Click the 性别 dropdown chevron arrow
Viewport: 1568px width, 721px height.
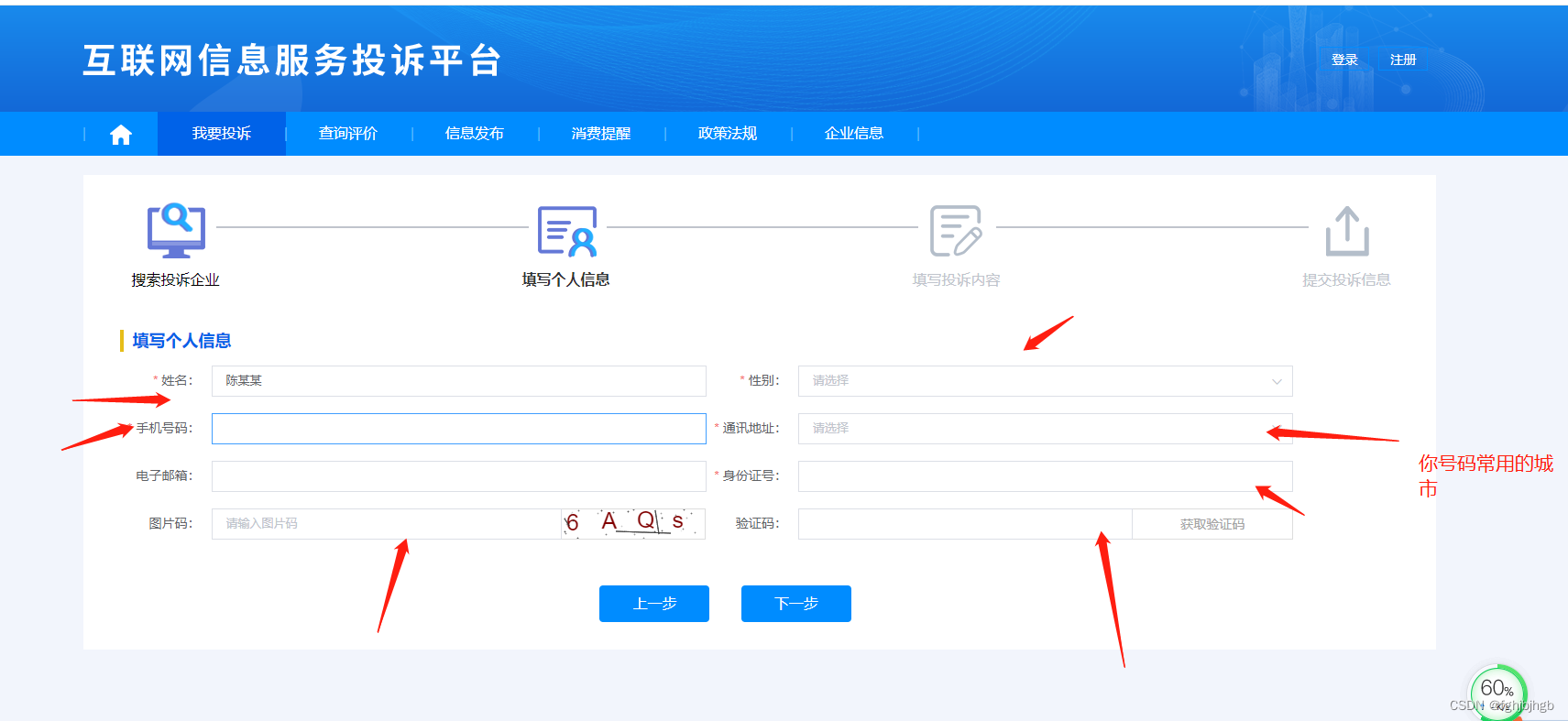[1277, 381]
